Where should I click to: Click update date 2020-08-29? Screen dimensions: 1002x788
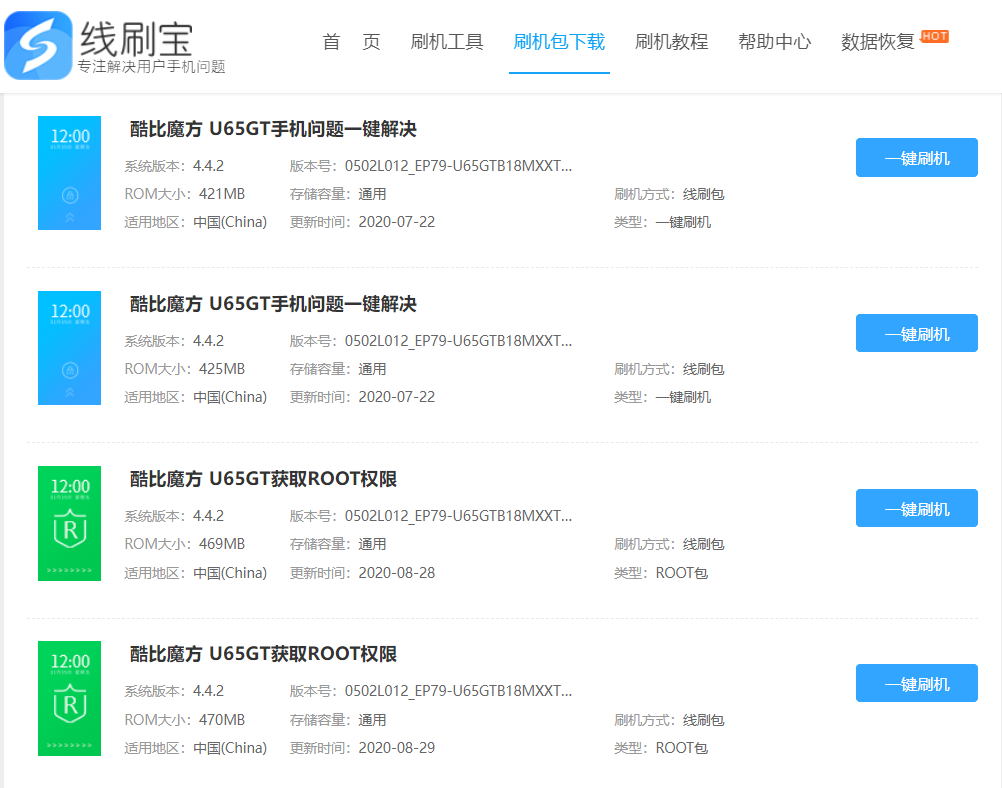click(x=397, y=748)
